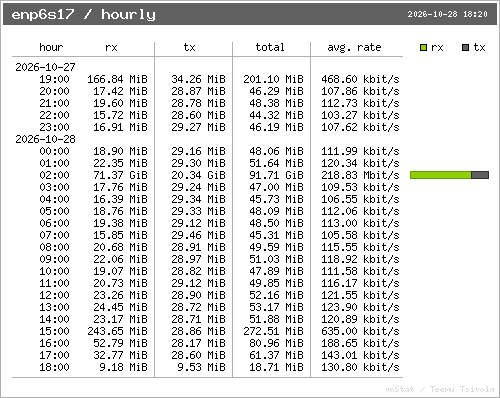Click rx value 22.06 MiB

coord(120,259)
